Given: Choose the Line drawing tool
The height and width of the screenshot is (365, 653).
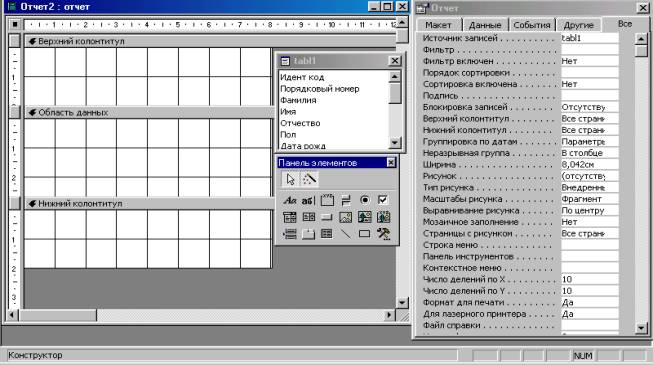Looking at the screenshot, I should (346, 234).
